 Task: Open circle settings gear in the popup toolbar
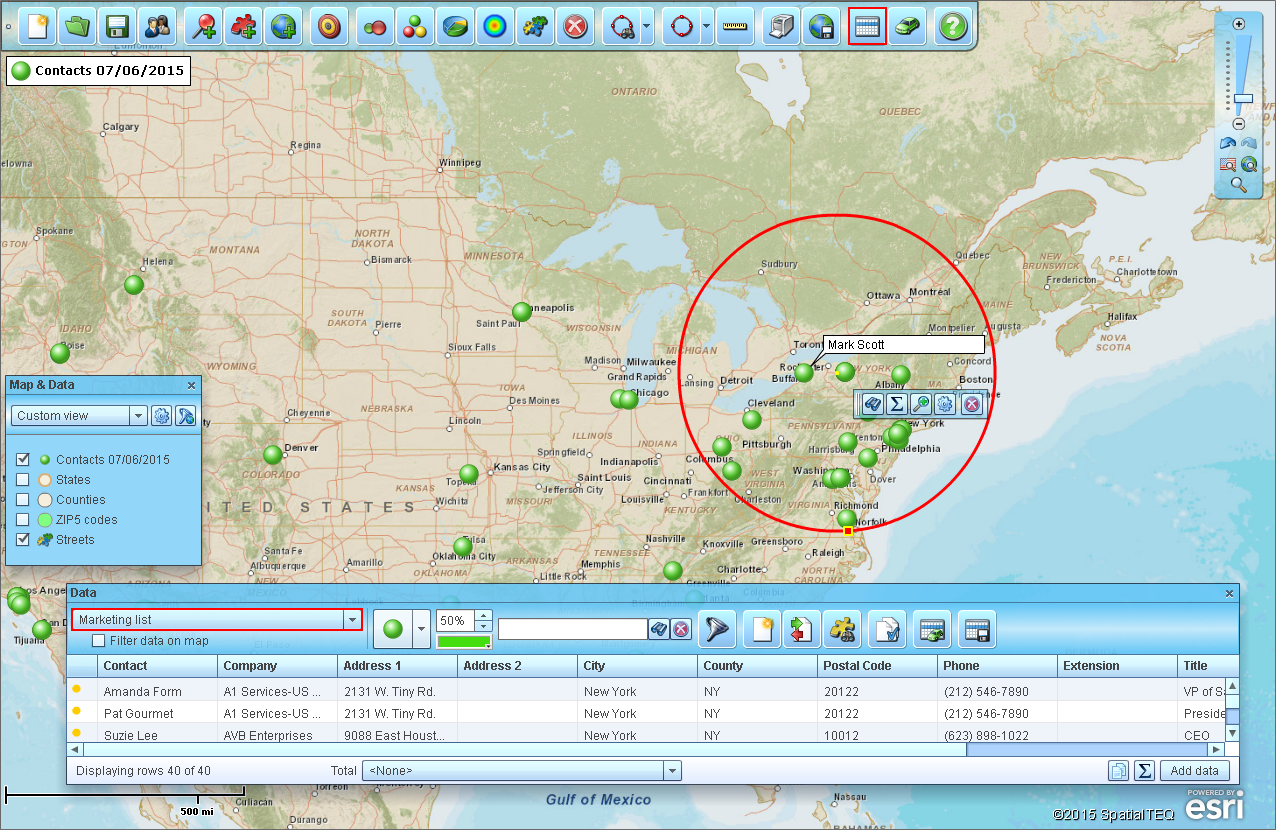click(x=946, y=404)
